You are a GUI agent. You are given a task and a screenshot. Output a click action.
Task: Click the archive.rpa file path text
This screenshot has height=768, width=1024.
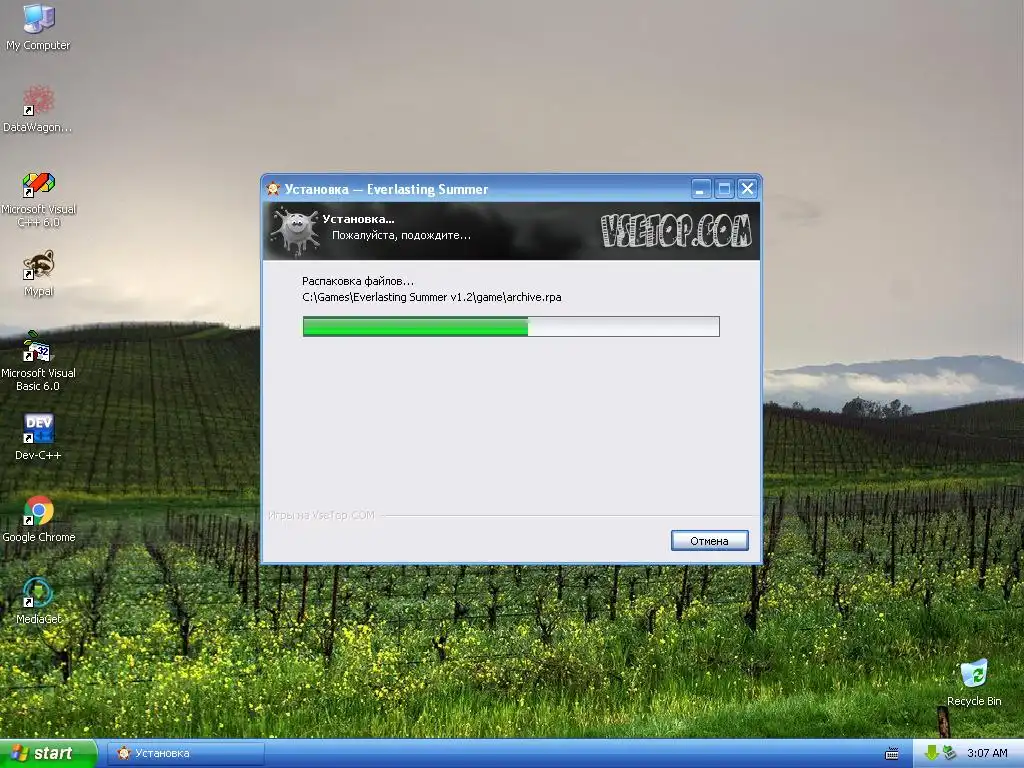[432, 297]
